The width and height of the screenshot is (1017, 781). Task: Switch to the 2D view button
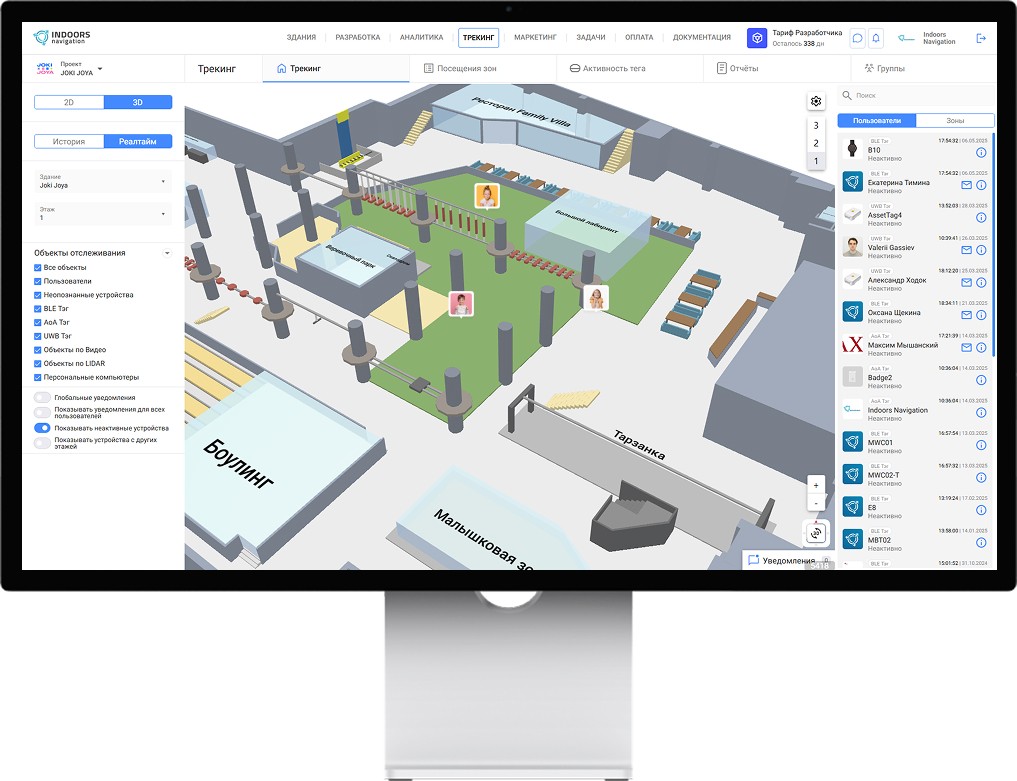click(68, 102)
